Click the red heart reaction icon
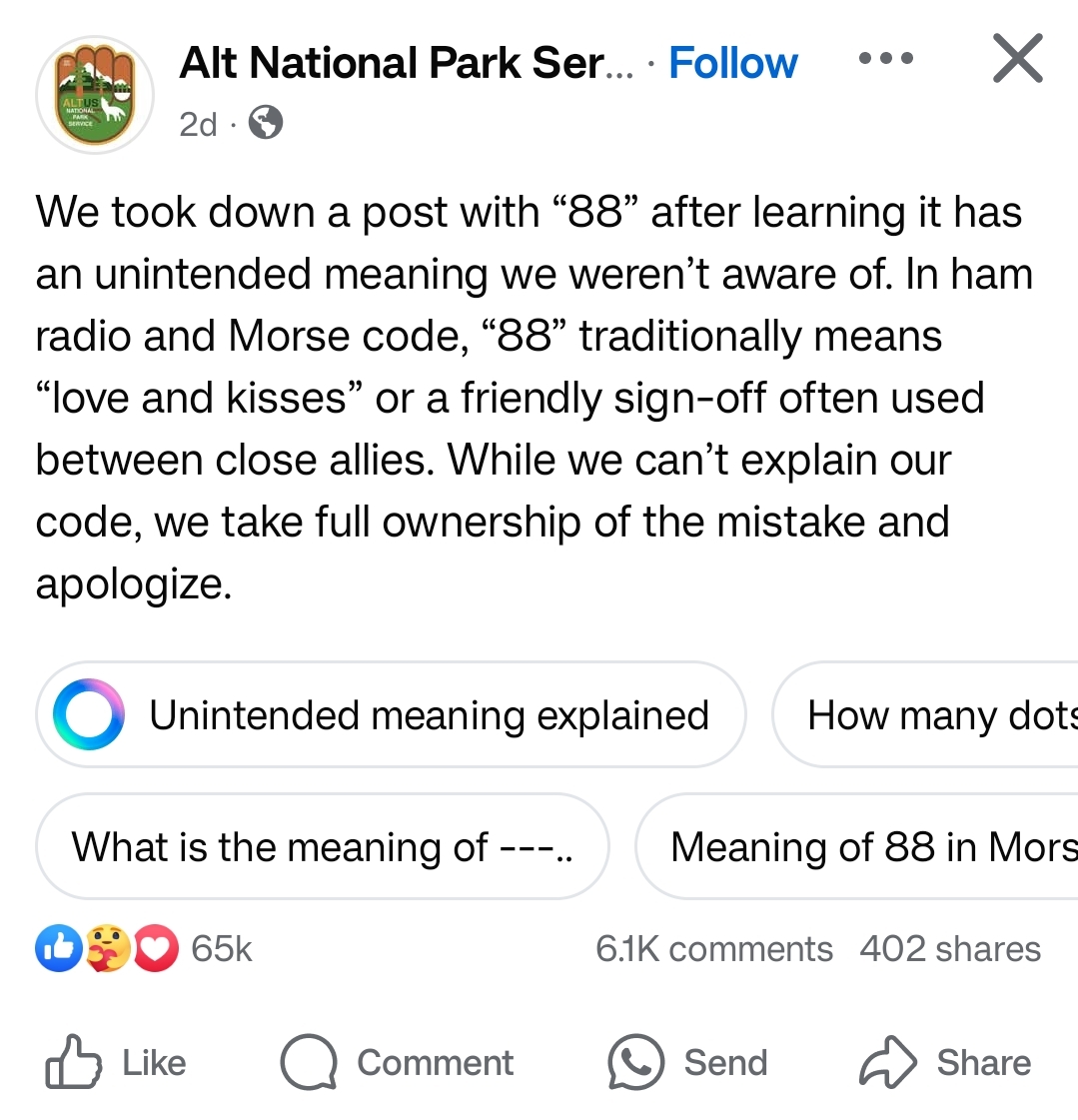This screenshot has width=1078, height=1120. (x=156, y=948)
